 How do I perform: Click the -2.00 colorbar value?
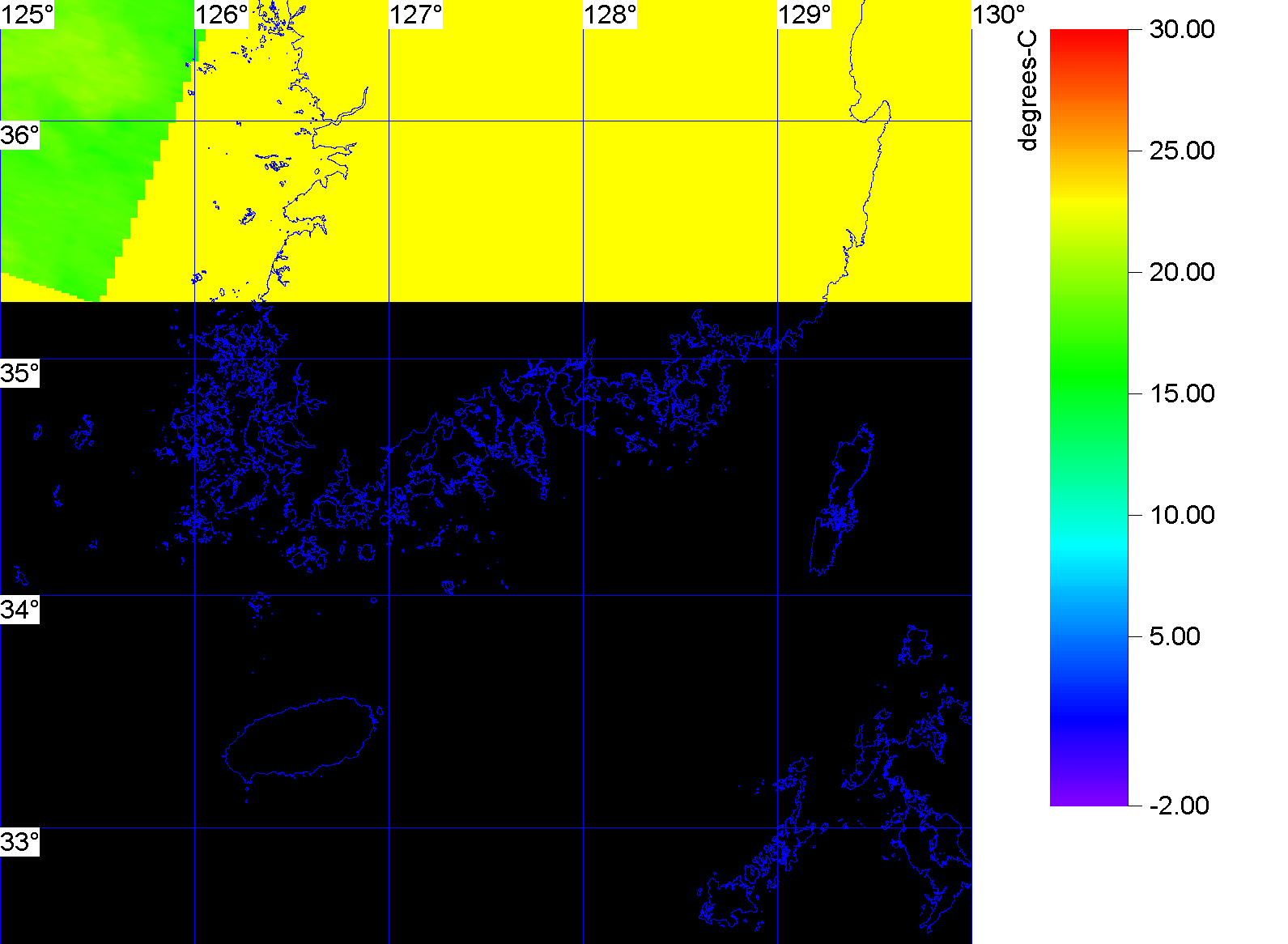click(x=1180, y=806)
